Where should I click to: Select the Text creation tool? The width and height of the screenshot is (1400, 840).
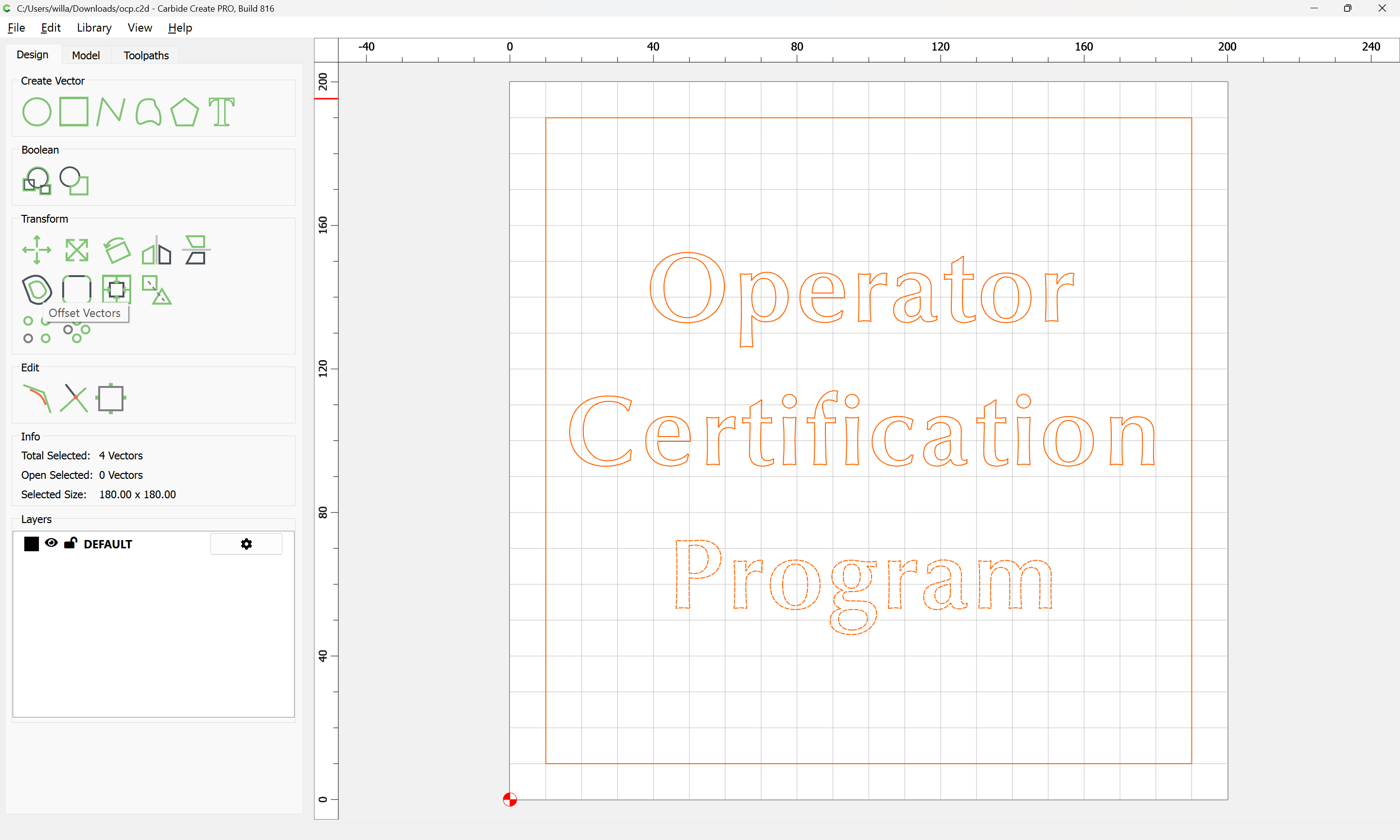pos(221,111)
